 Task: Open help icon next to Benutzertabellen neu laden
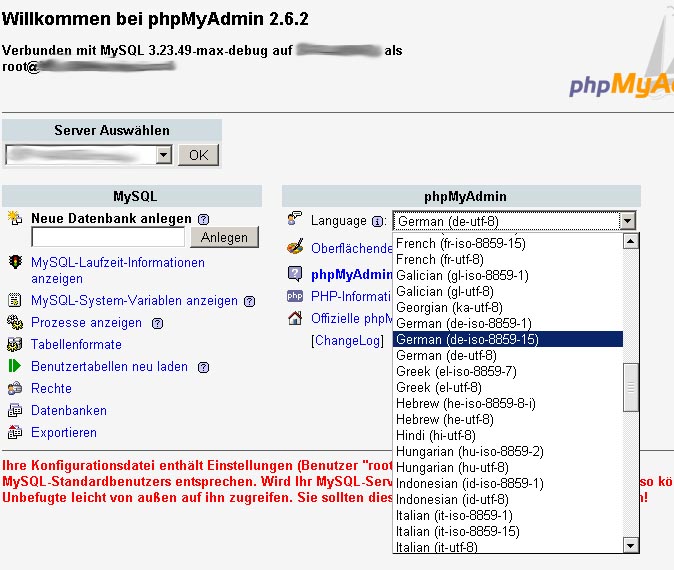pos(203,367)
